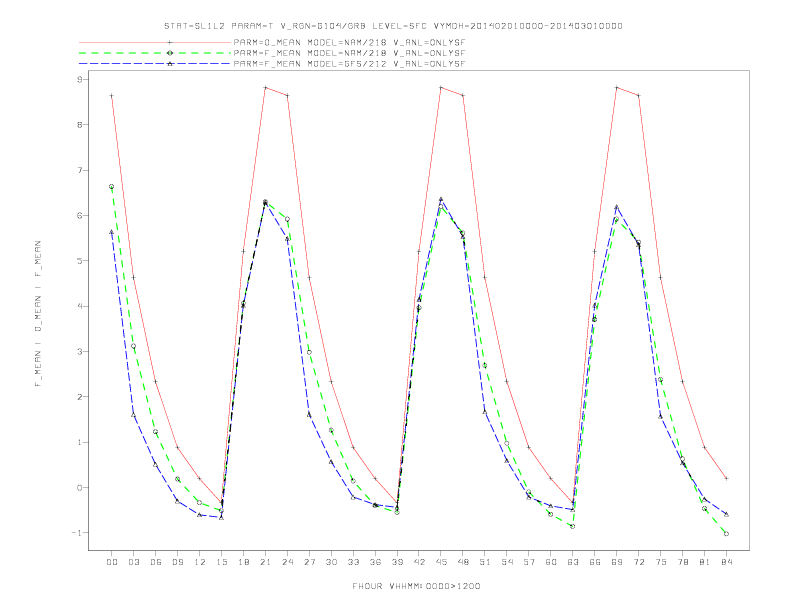Click the plus marker in the legend
Screen dimensions: 792x612
click(170, 42)
